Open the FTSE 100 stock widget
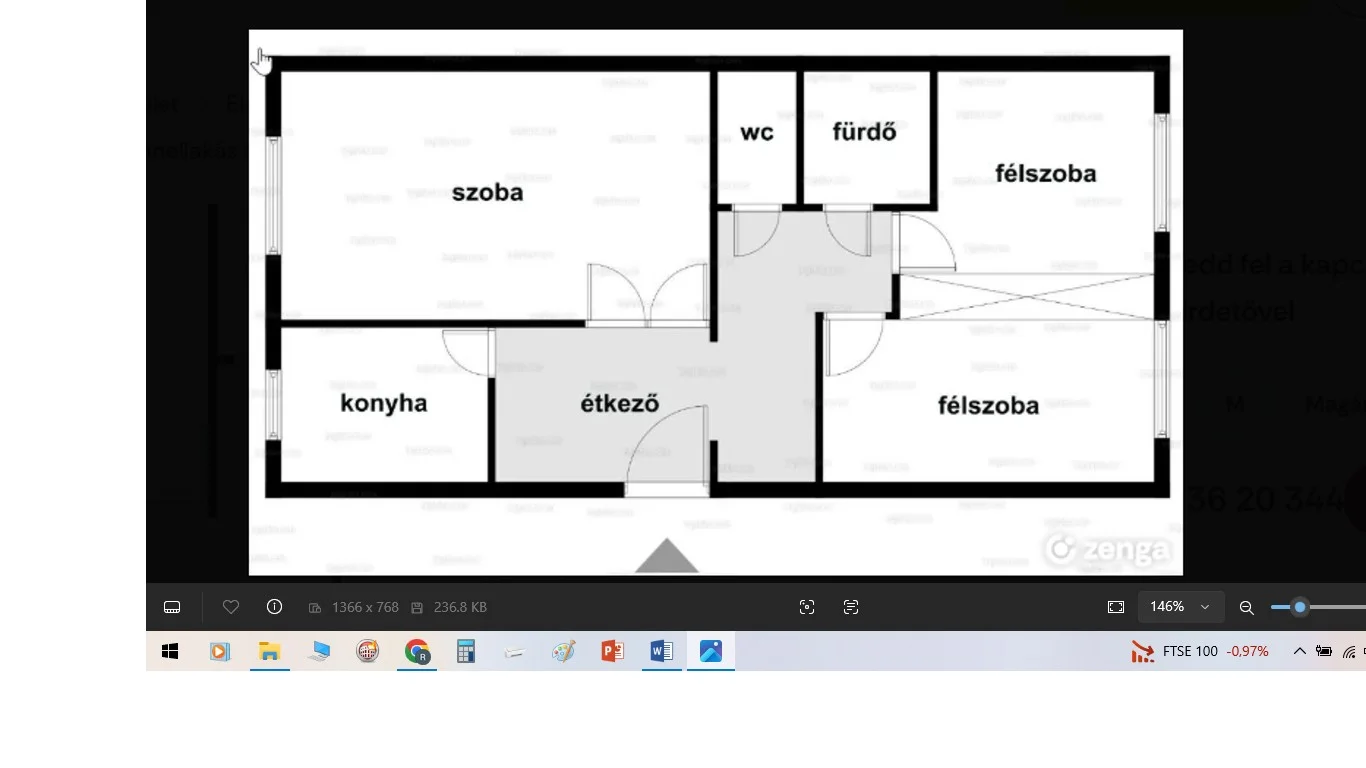 click(1200, 651)
